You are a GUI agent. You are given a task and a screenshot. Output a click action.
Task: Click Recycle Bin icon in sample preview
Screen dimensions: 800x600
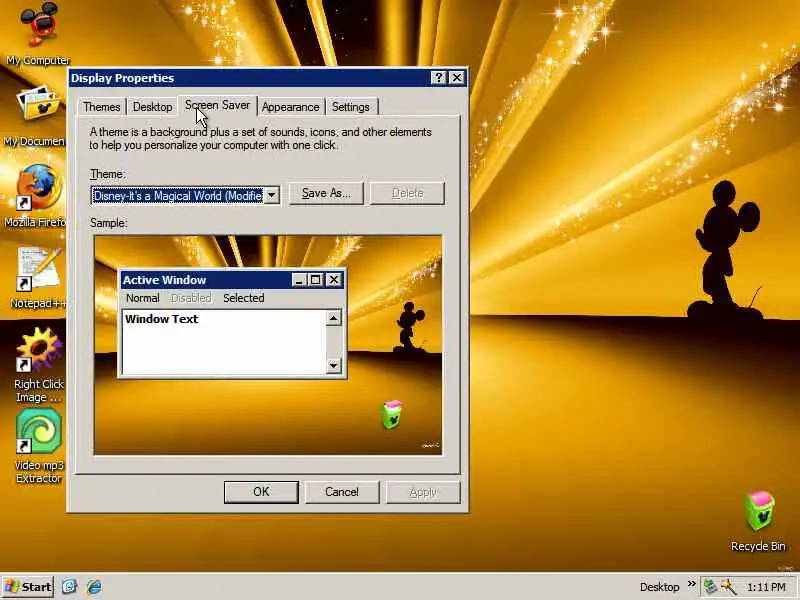click(392, 414)
